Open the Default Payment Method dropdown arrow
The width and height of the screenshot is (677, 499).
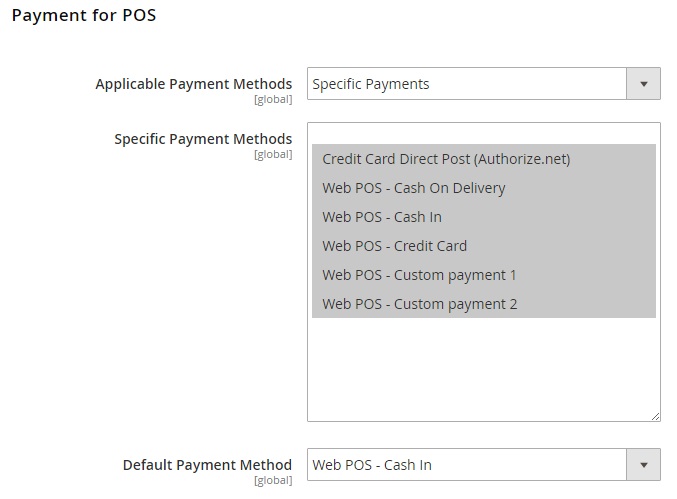[x=643, y=465]
